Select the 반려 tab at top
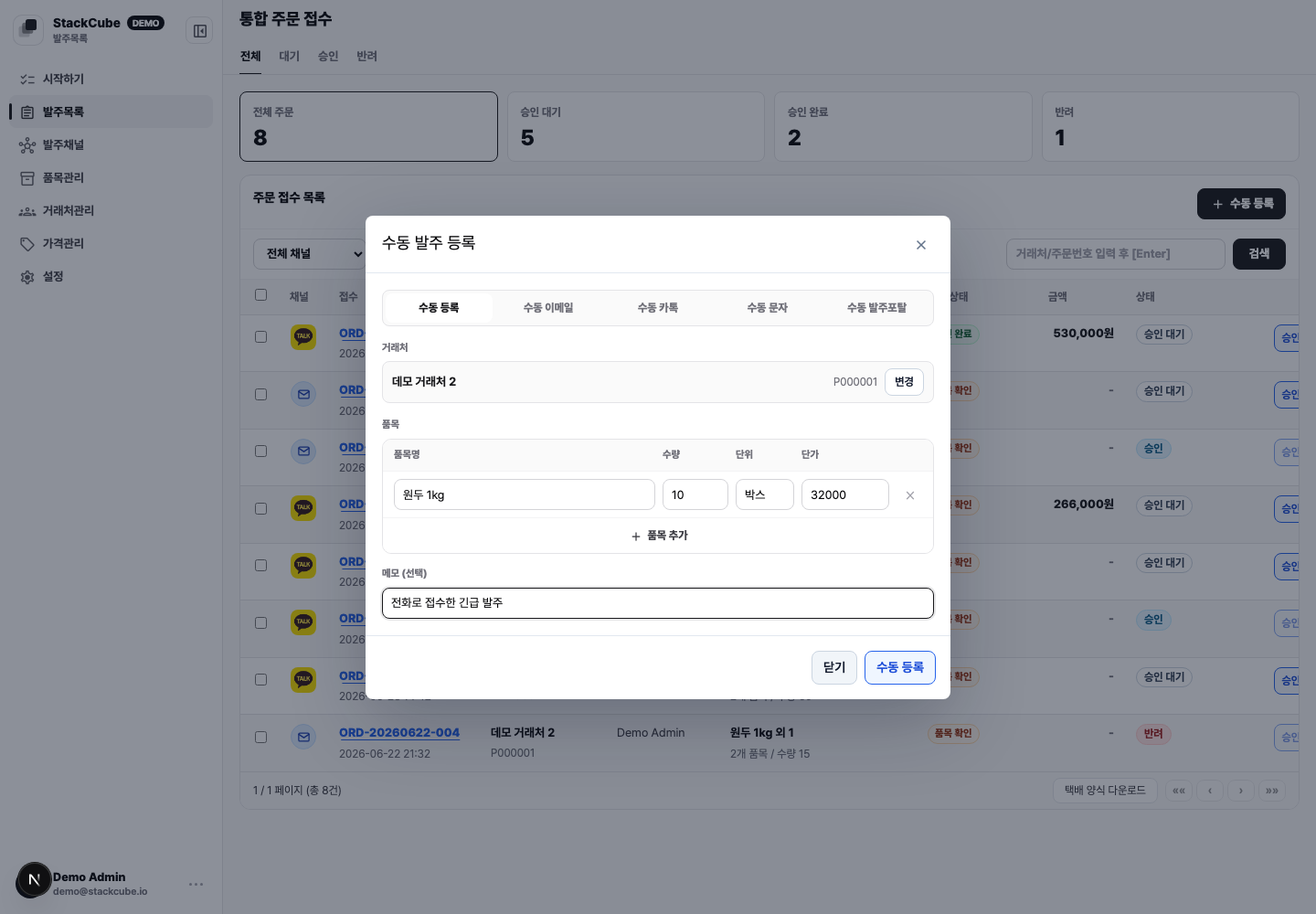The height and width of the screenshot is (914, 1316). click(x=366, y=57)
